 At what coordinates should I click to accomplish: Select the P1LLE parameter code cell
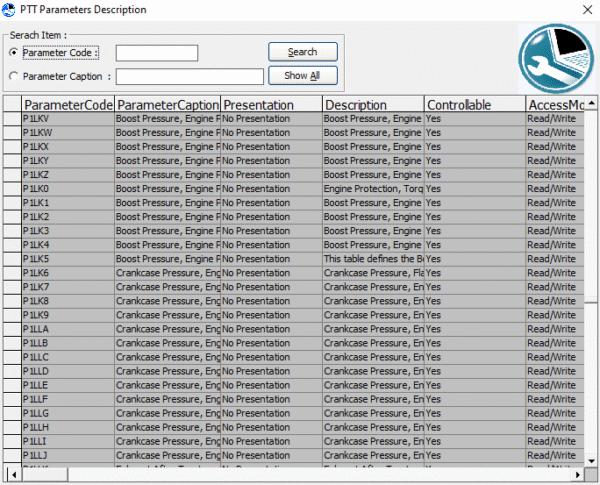(x=68, y=385)
